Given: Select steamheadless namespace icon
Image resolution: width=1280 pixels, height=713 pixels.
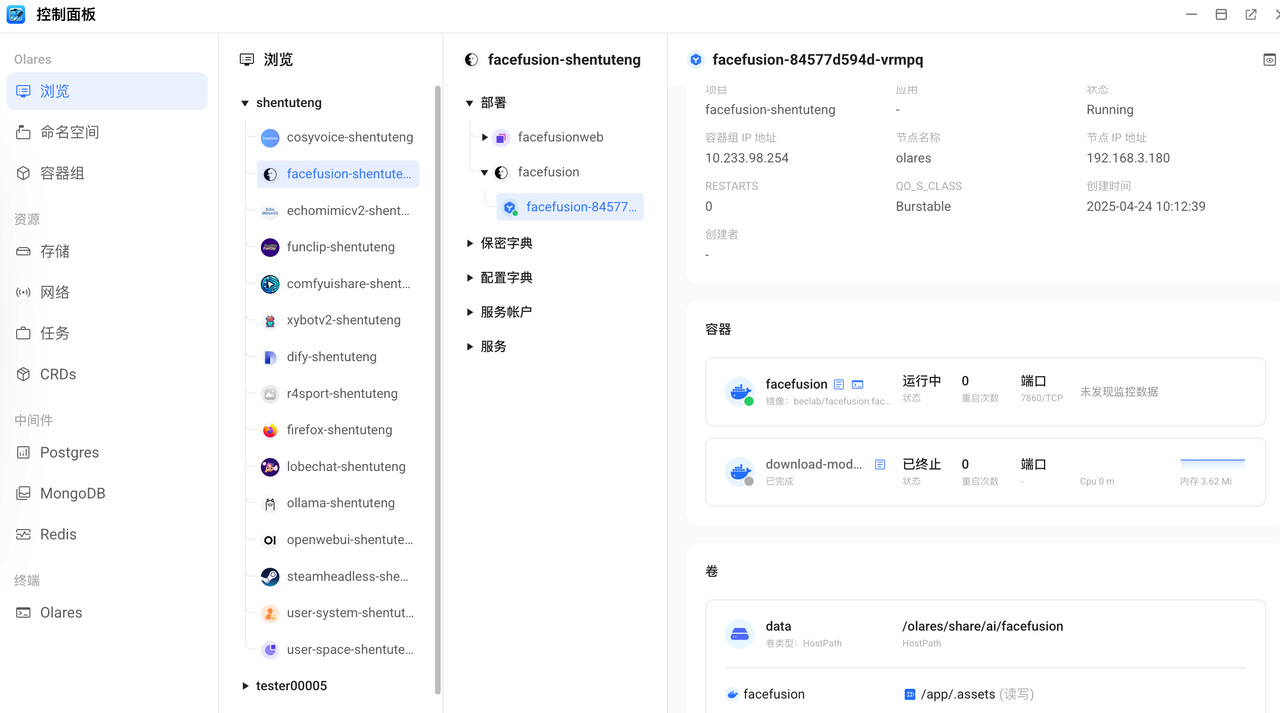Looking at the screenshot, I should coord(270,577).
